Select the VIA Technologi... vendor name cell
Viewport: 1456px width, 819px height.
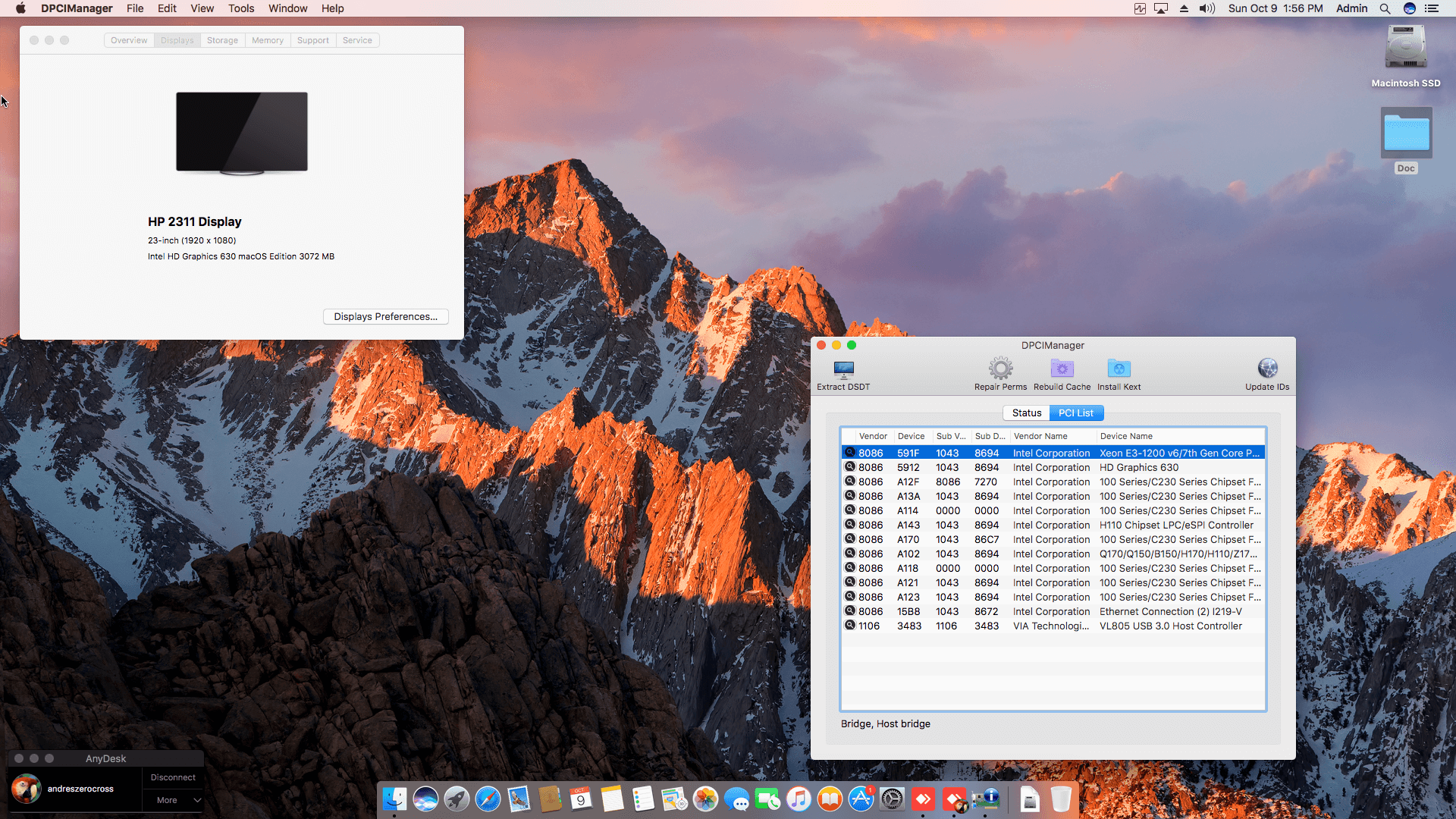1051,626
